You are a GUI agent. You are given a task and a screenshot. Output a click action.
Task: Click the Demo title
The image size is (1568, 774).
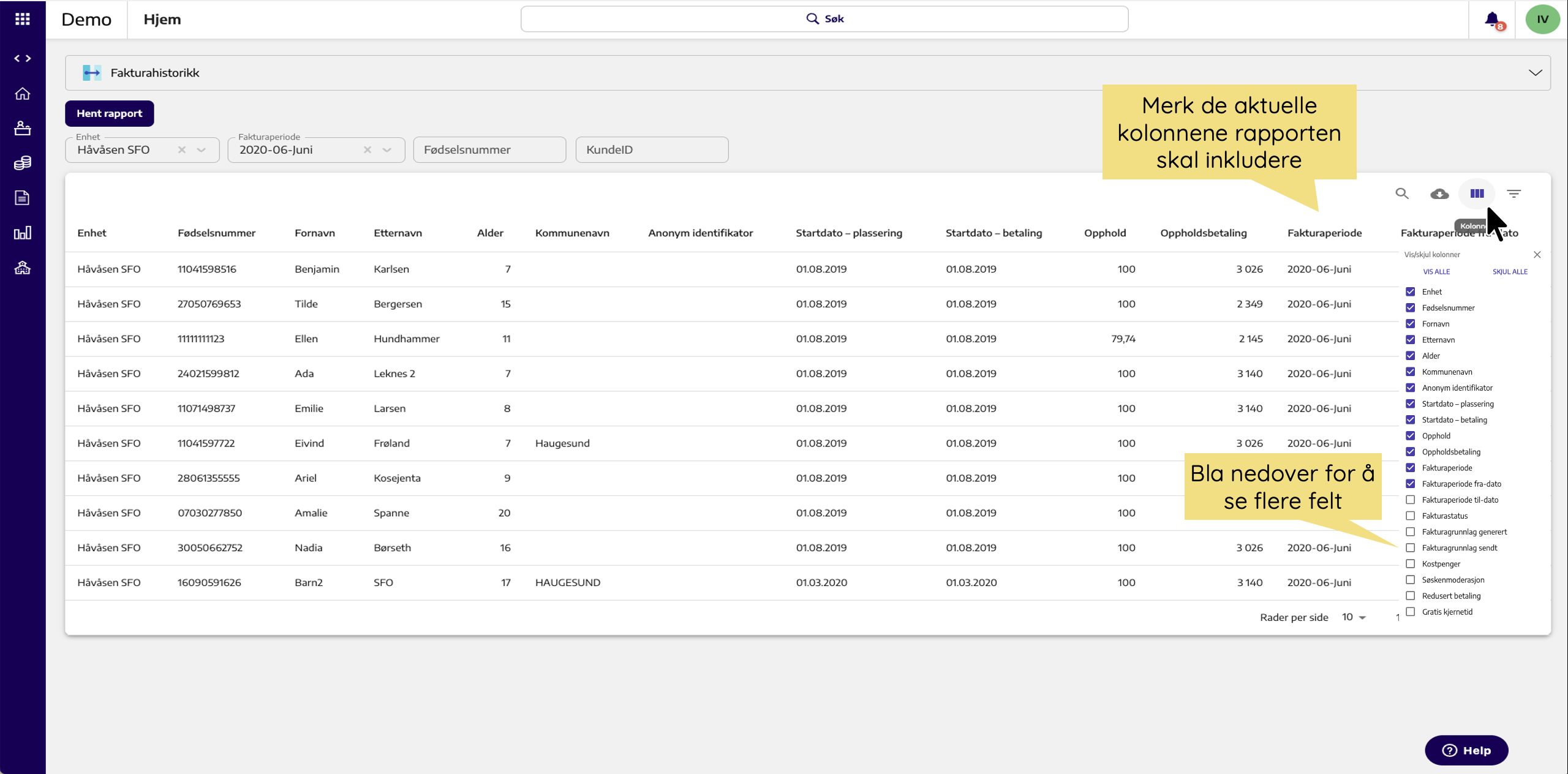pos(86,20)
